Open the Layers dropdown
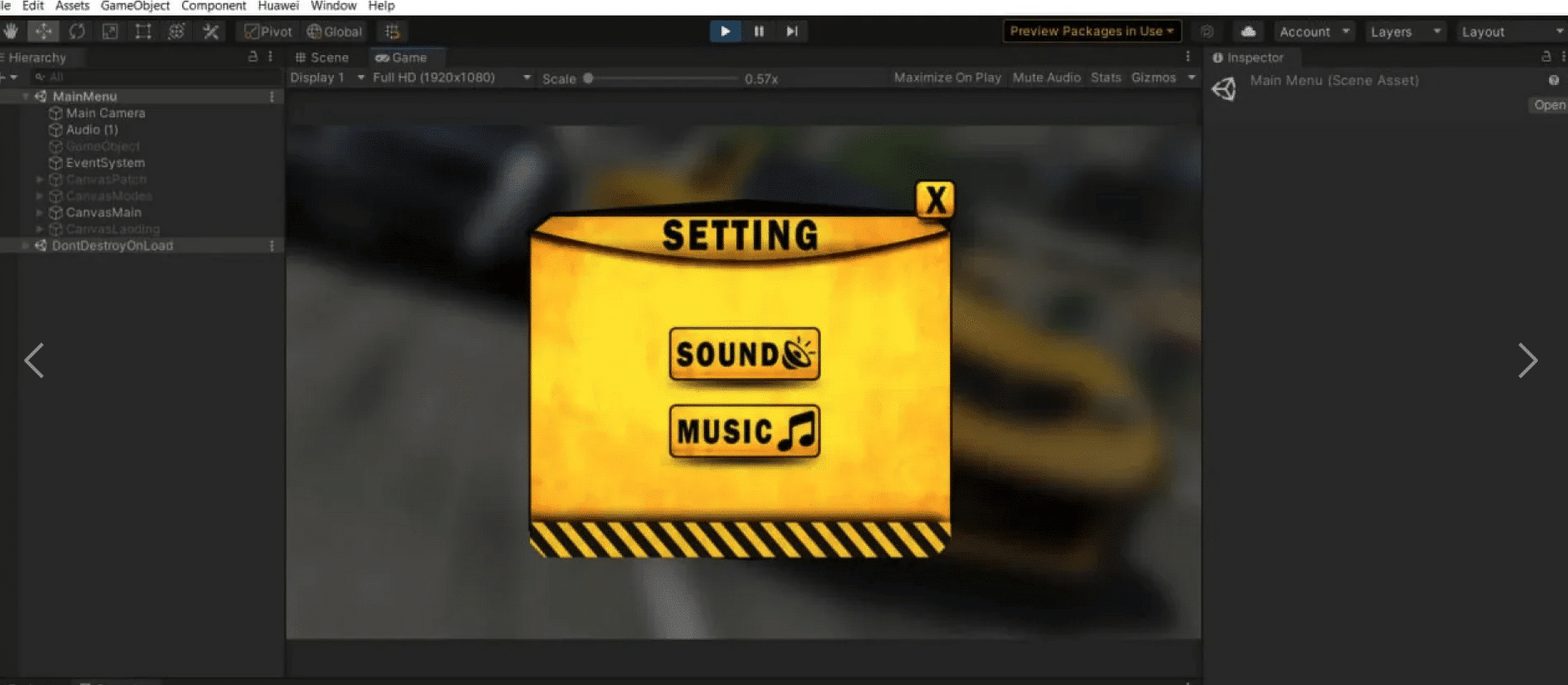The height and width of the screenshot is (685, 1568). point(1405,32)
